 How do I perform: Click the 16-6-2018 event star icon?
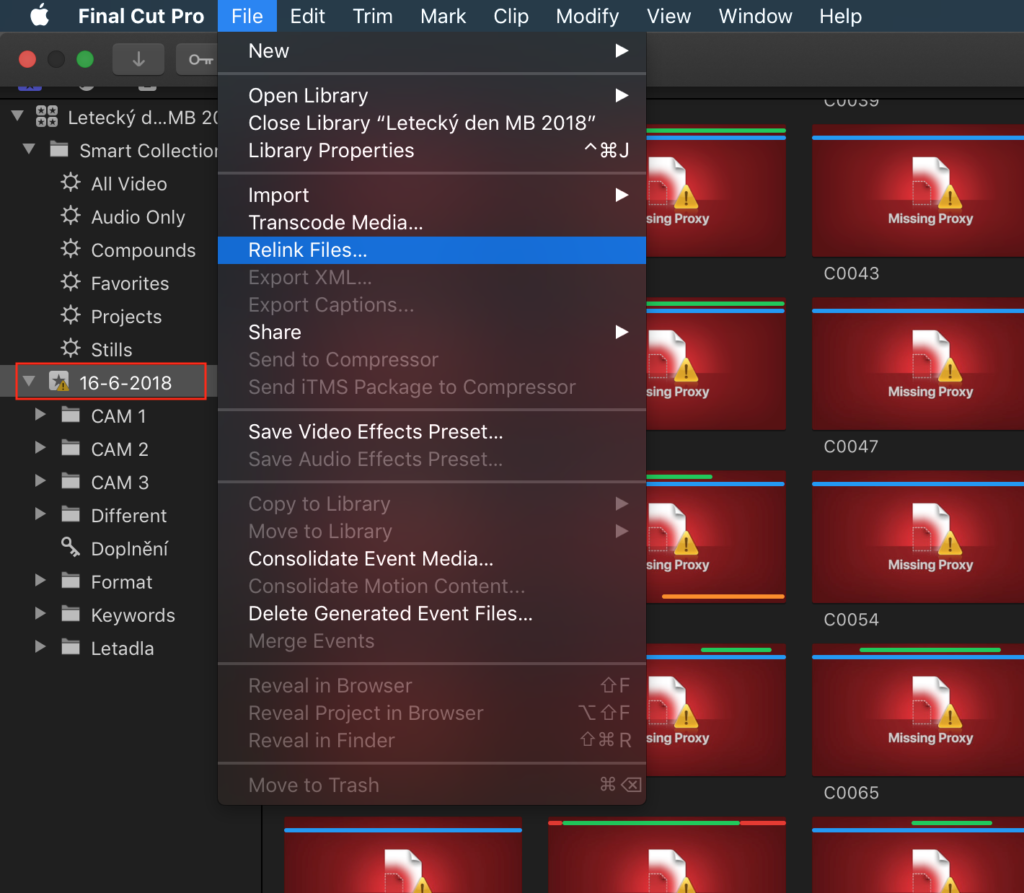click(59, 382)
